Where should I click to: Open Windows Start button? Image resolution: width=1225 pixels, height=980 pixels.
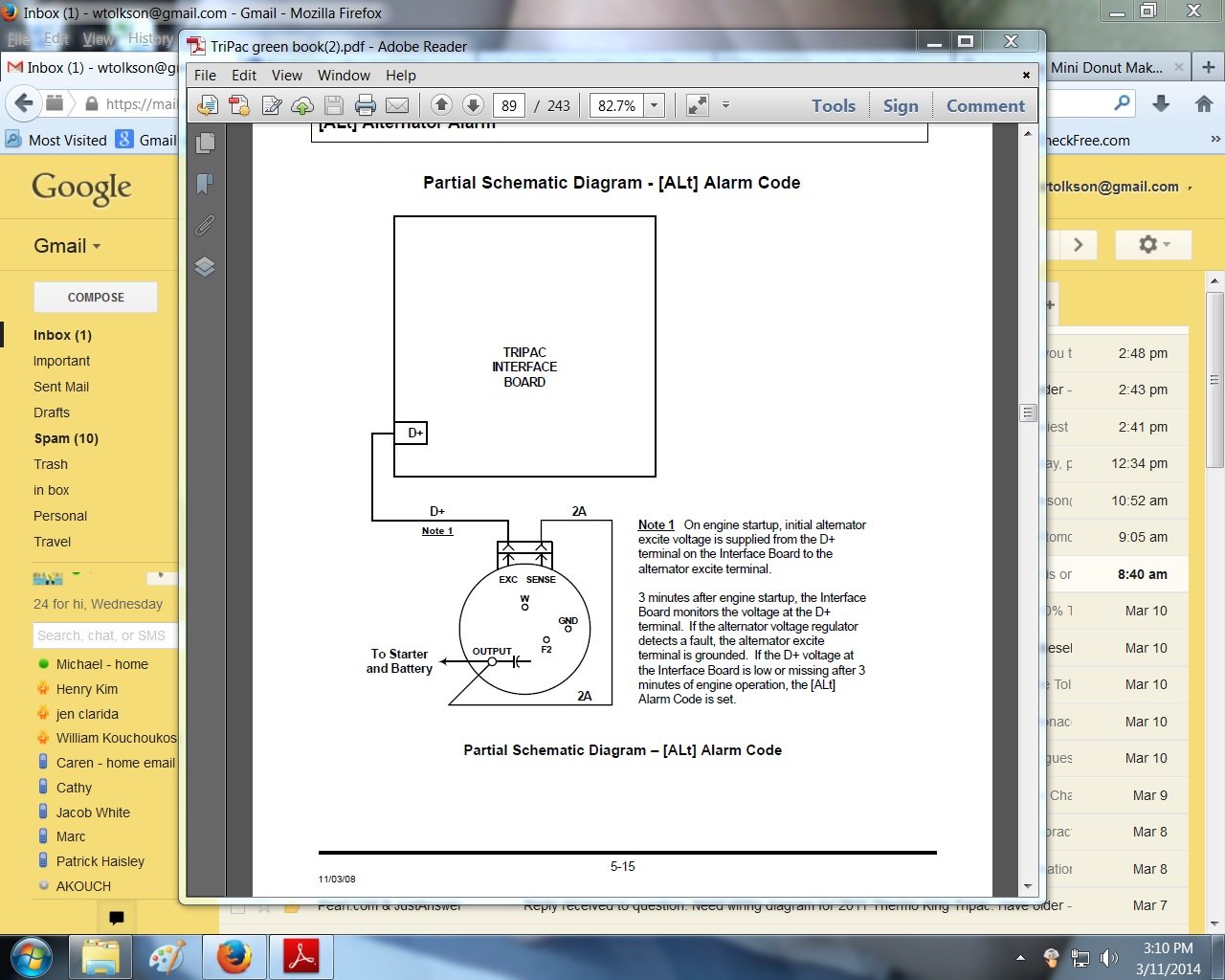(x=33, y=957)
